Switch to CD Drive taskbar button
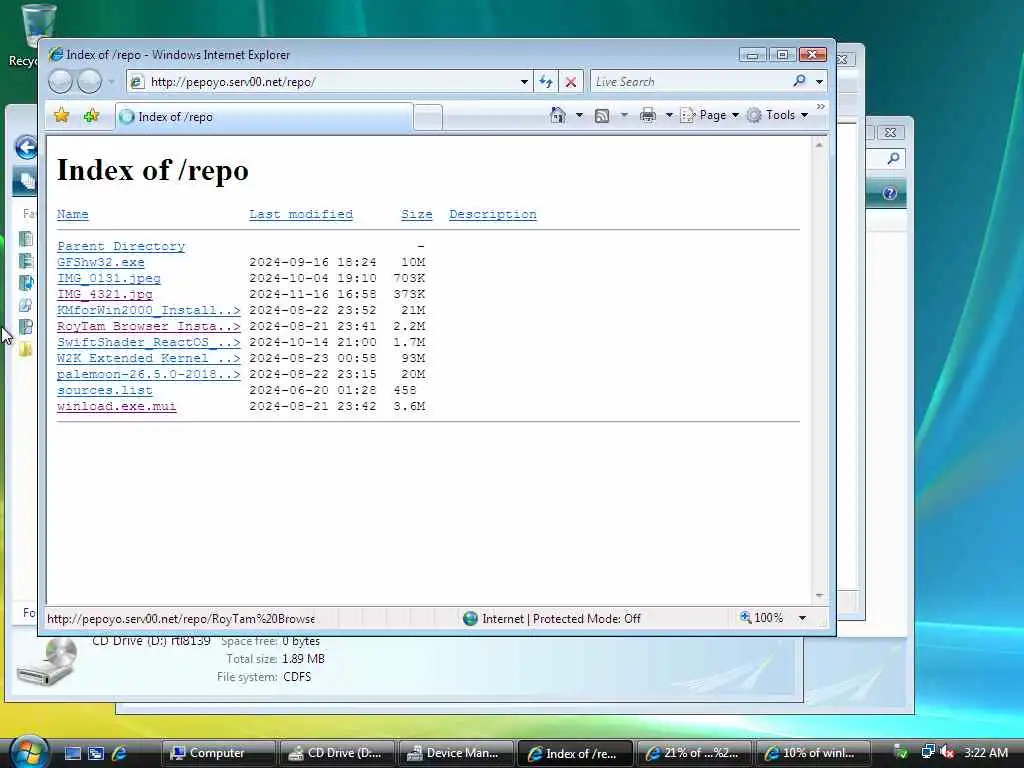Screen dimensions: 1024x768 point(336,753)
